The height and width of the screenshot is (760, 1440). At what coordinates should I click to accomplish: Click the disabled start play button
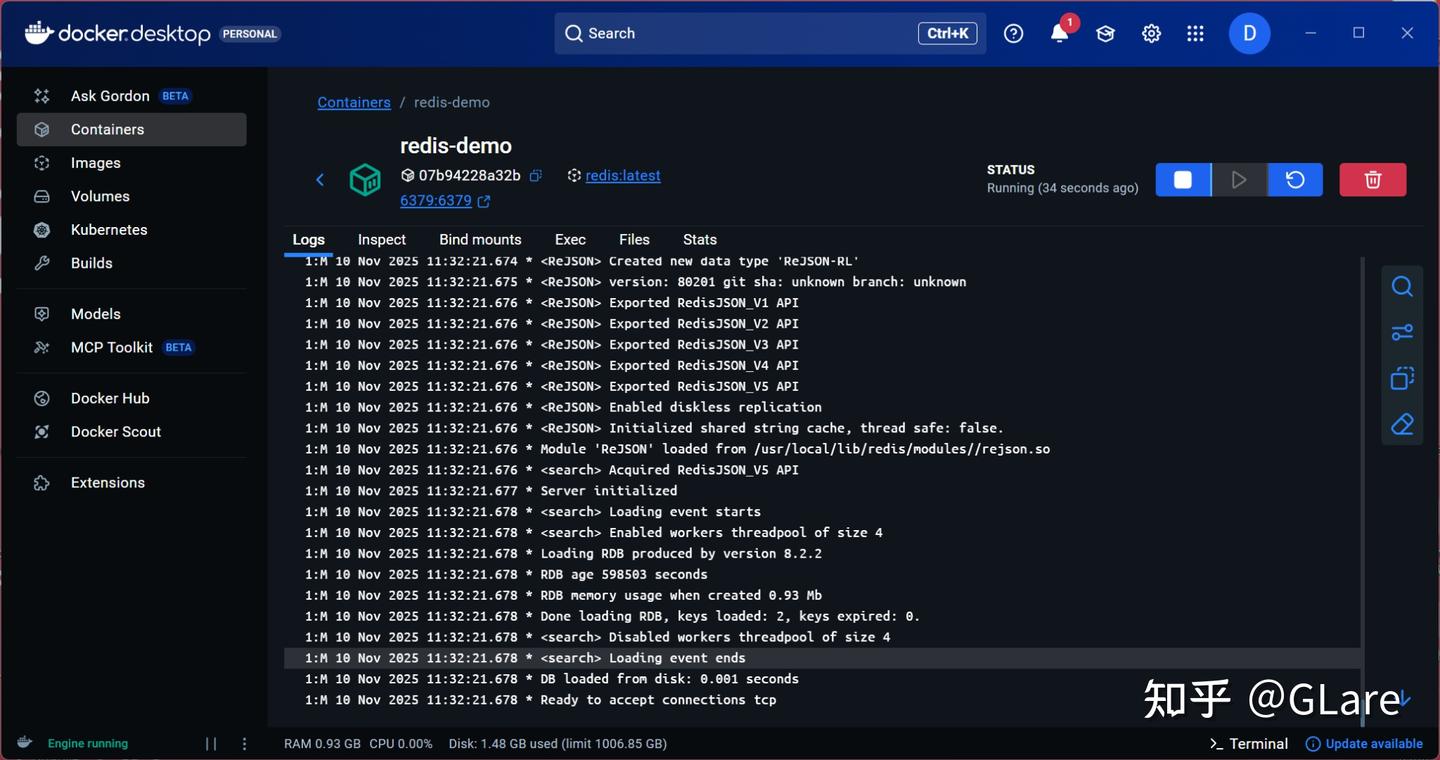tap(1239, 180)
